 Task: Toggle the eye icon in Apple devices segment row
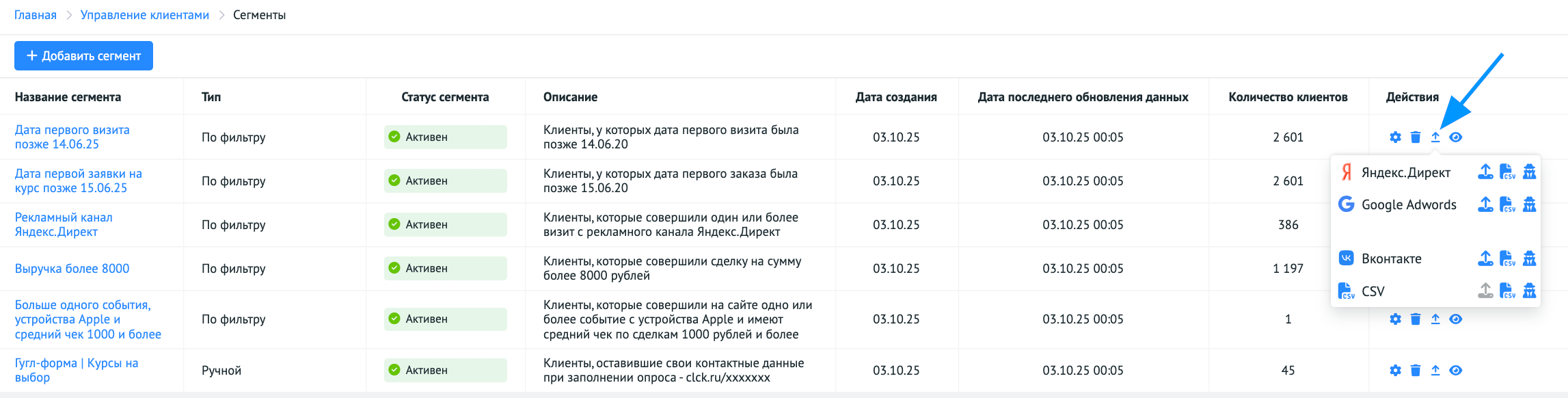[1456, 319]
